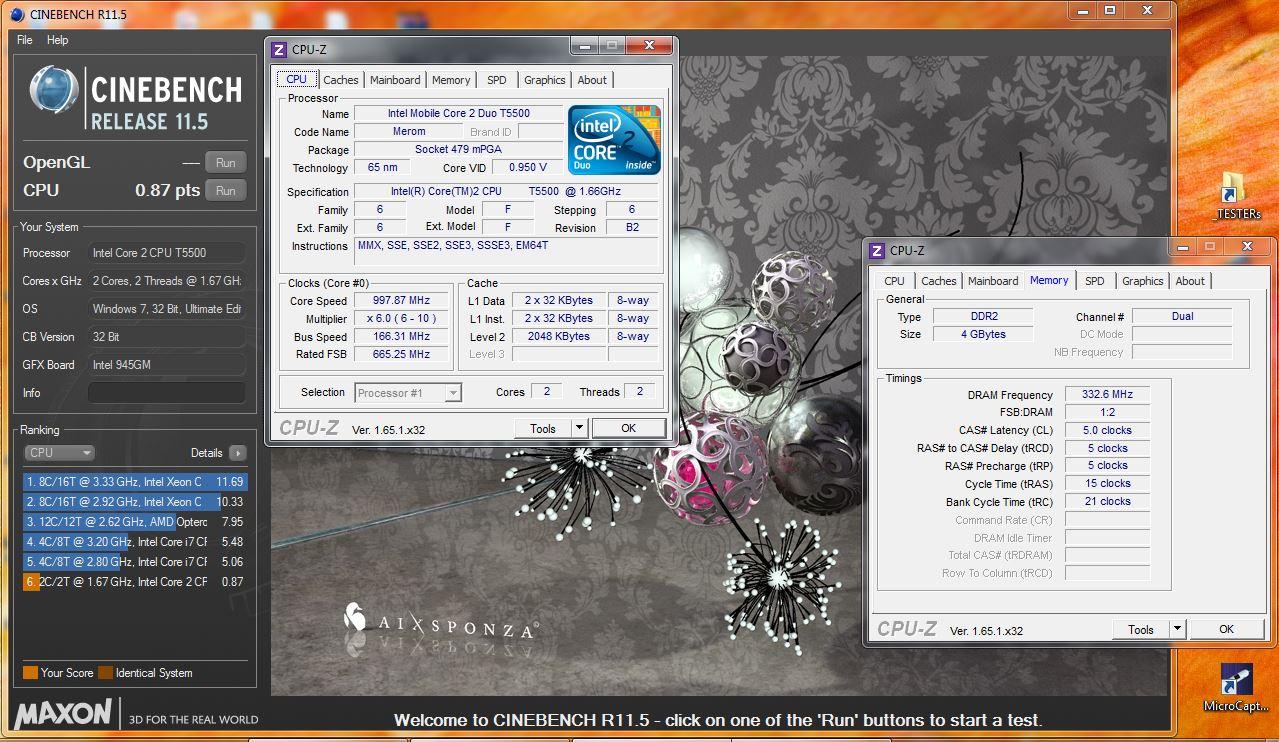Image resolution: width=1279 pixels, height=742 pixels.
Task: Click the FSB:DRAM value 1:2
Action: click(1107, 412)
